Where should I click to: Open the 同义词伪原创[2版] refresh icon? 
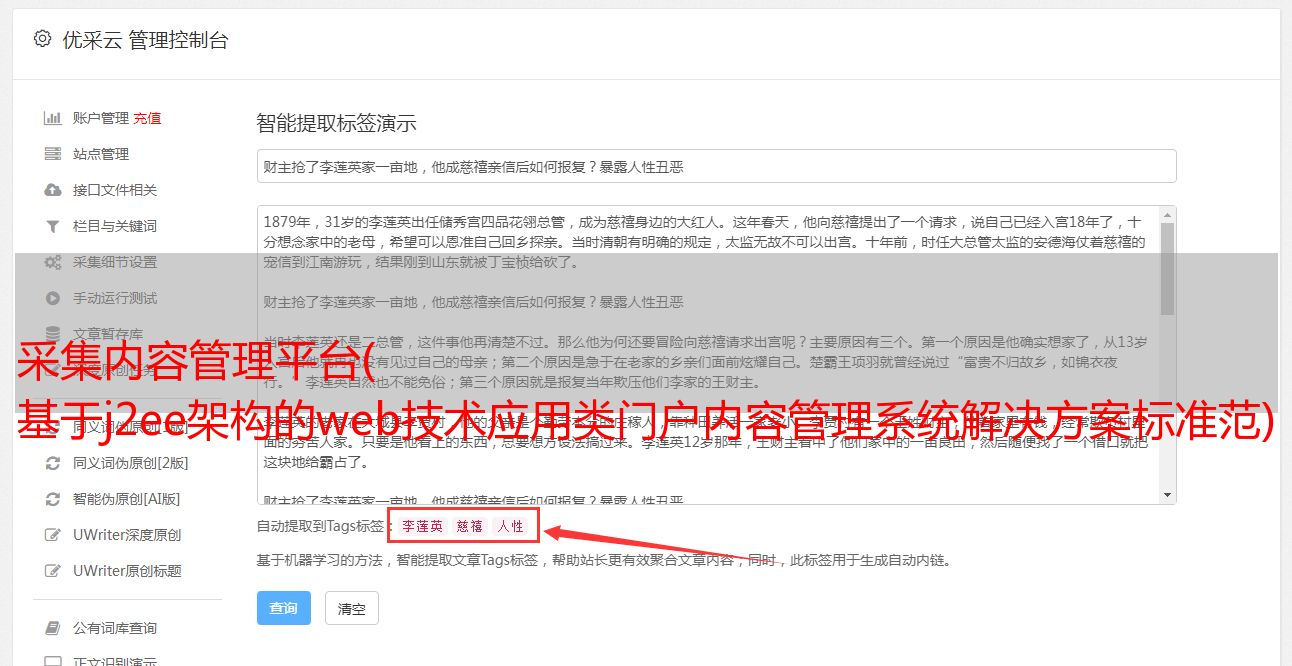click(53, 463)
